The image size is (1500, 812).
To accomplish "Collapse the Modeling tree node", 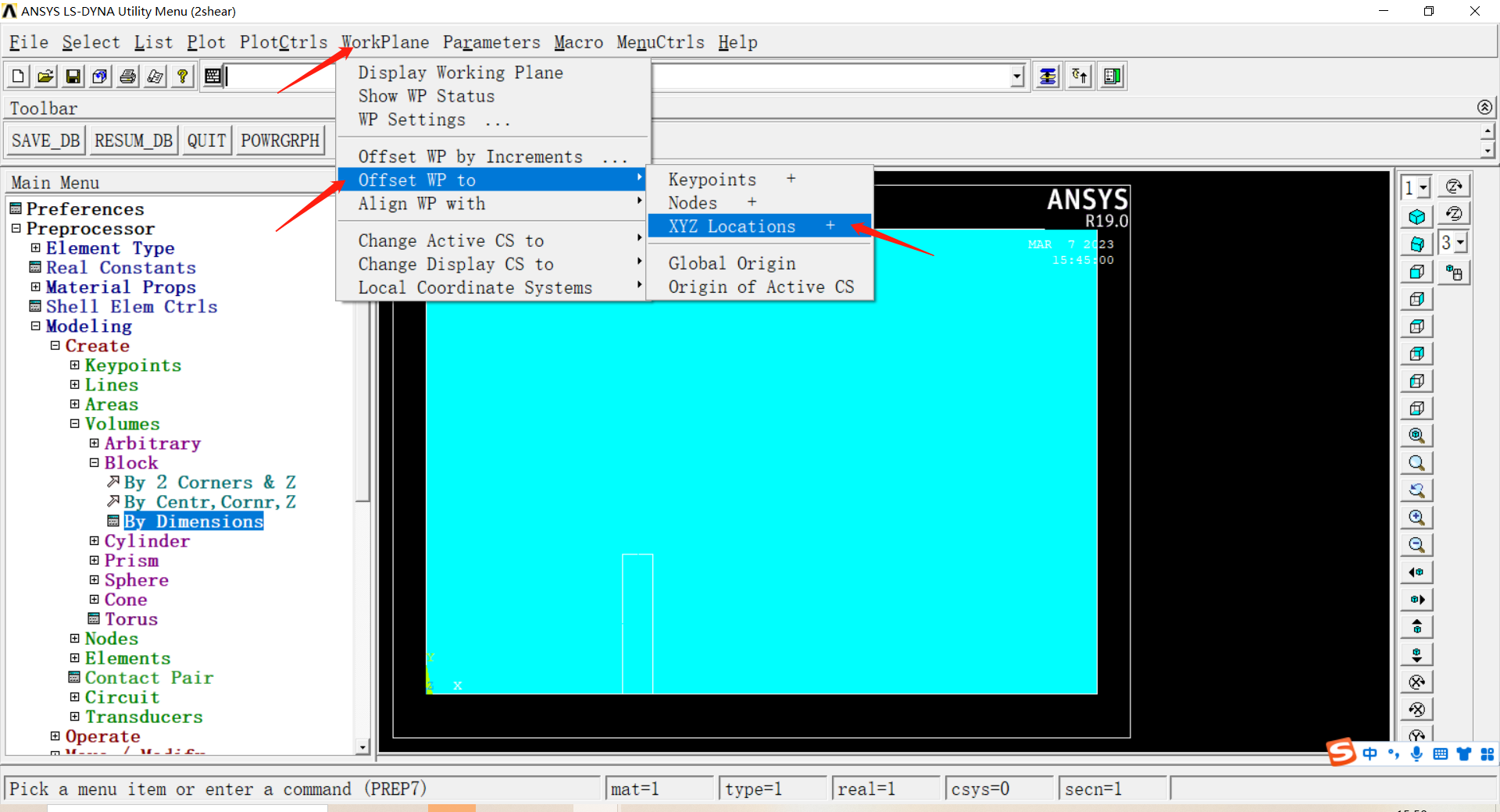I will click(x=35, y=326).
